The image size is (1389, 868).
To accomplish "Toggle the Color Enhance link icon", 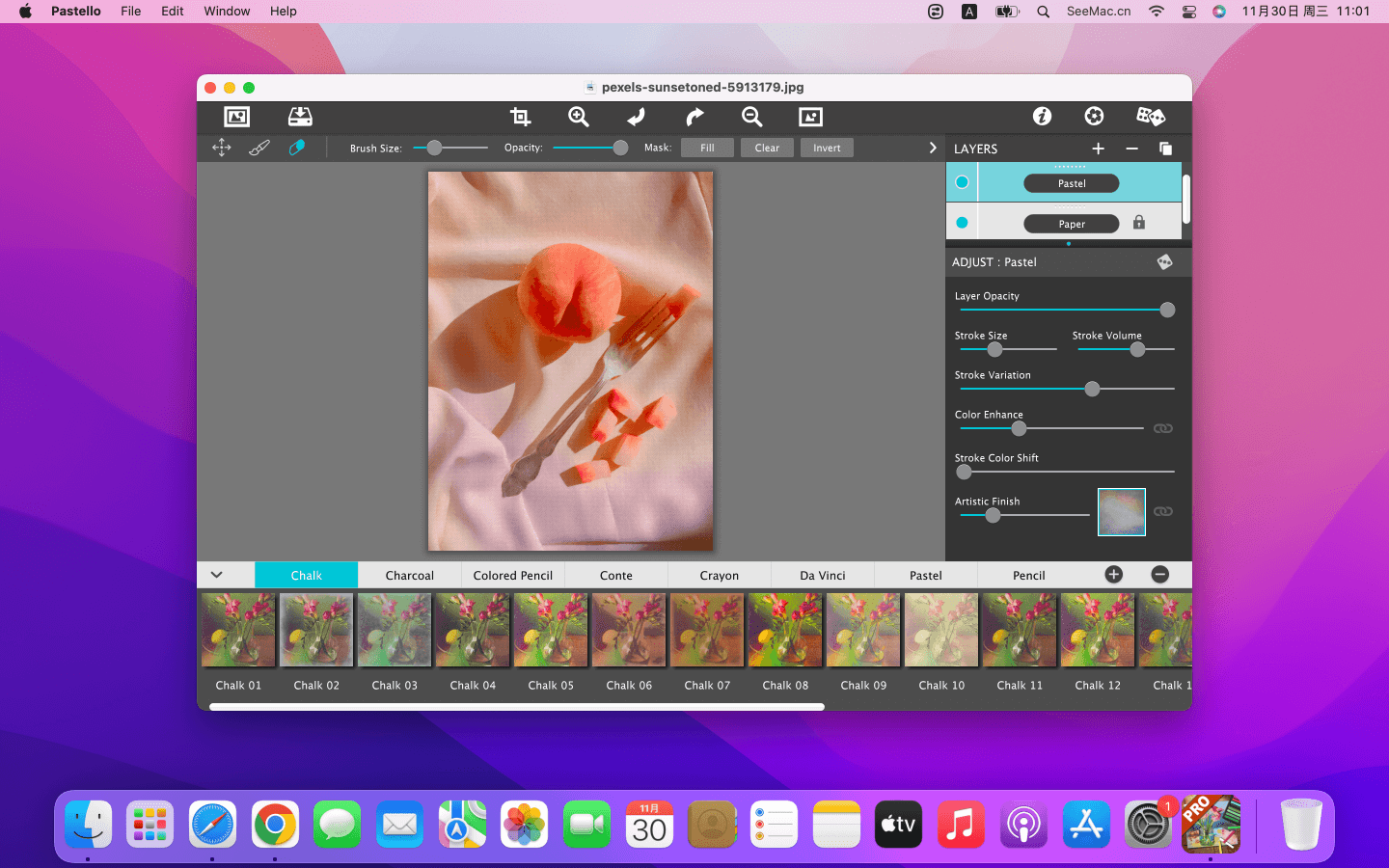I will (x=1163, y=428).
